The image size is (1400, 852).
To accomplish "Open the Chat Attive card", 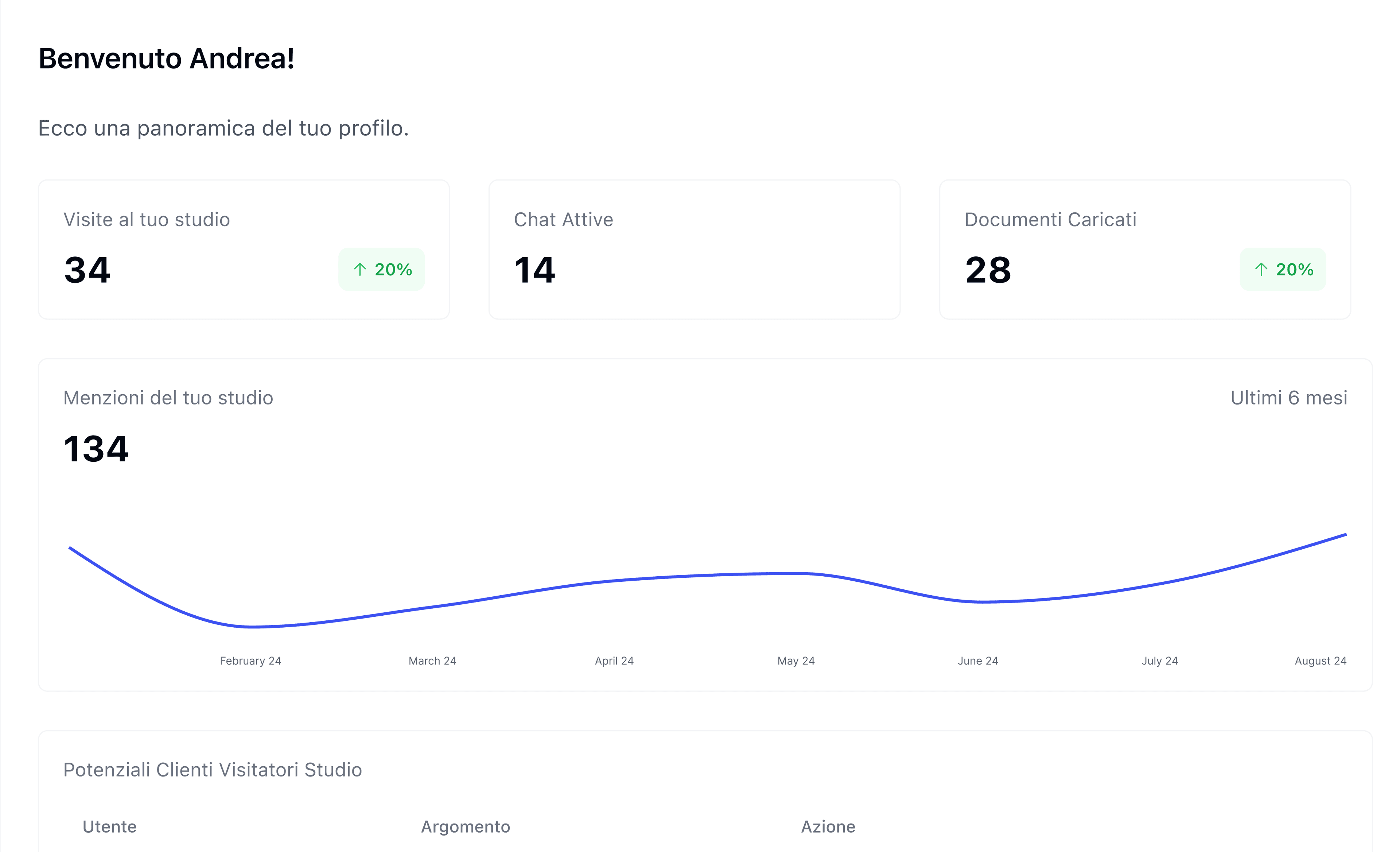I will click(x=694, y=249).
